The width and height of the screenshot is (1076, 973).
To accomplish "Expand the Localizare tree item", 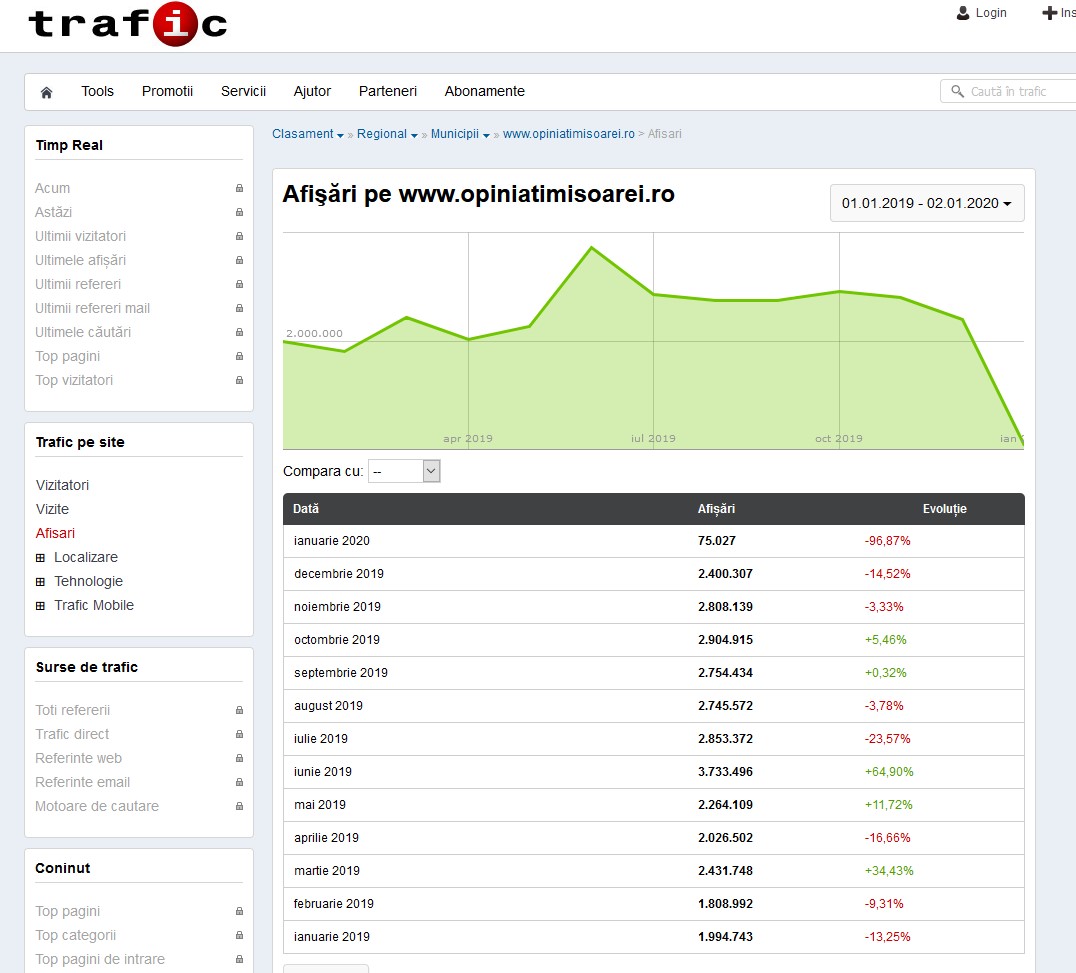I will tap(41, 558).
